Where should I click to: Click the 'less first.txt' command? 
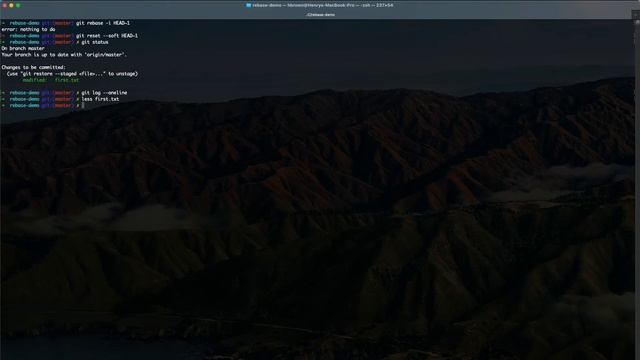[100, 99]
